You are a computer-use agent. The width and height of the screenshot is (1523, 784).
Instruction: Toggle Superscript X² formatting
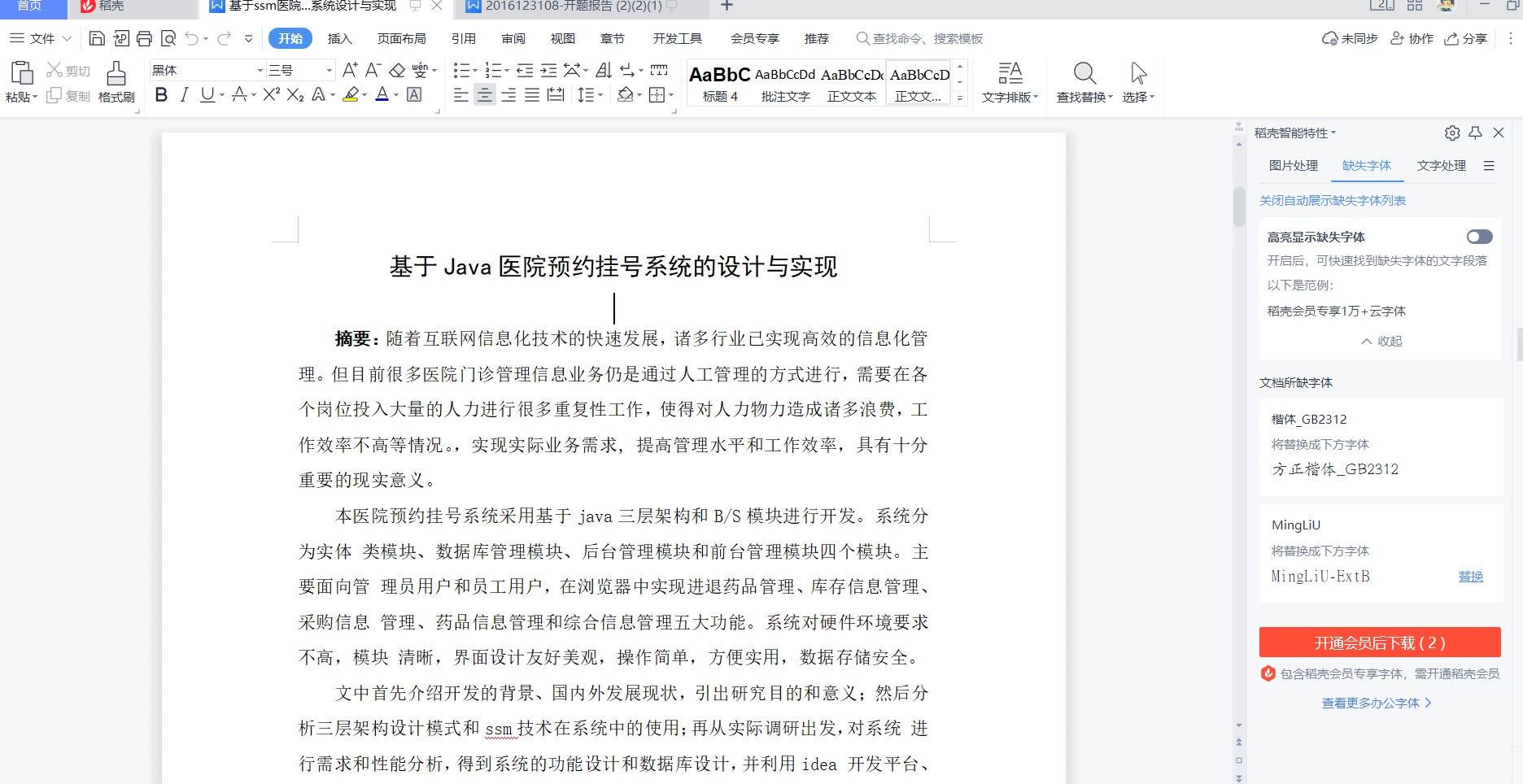[x=272, y=95]
